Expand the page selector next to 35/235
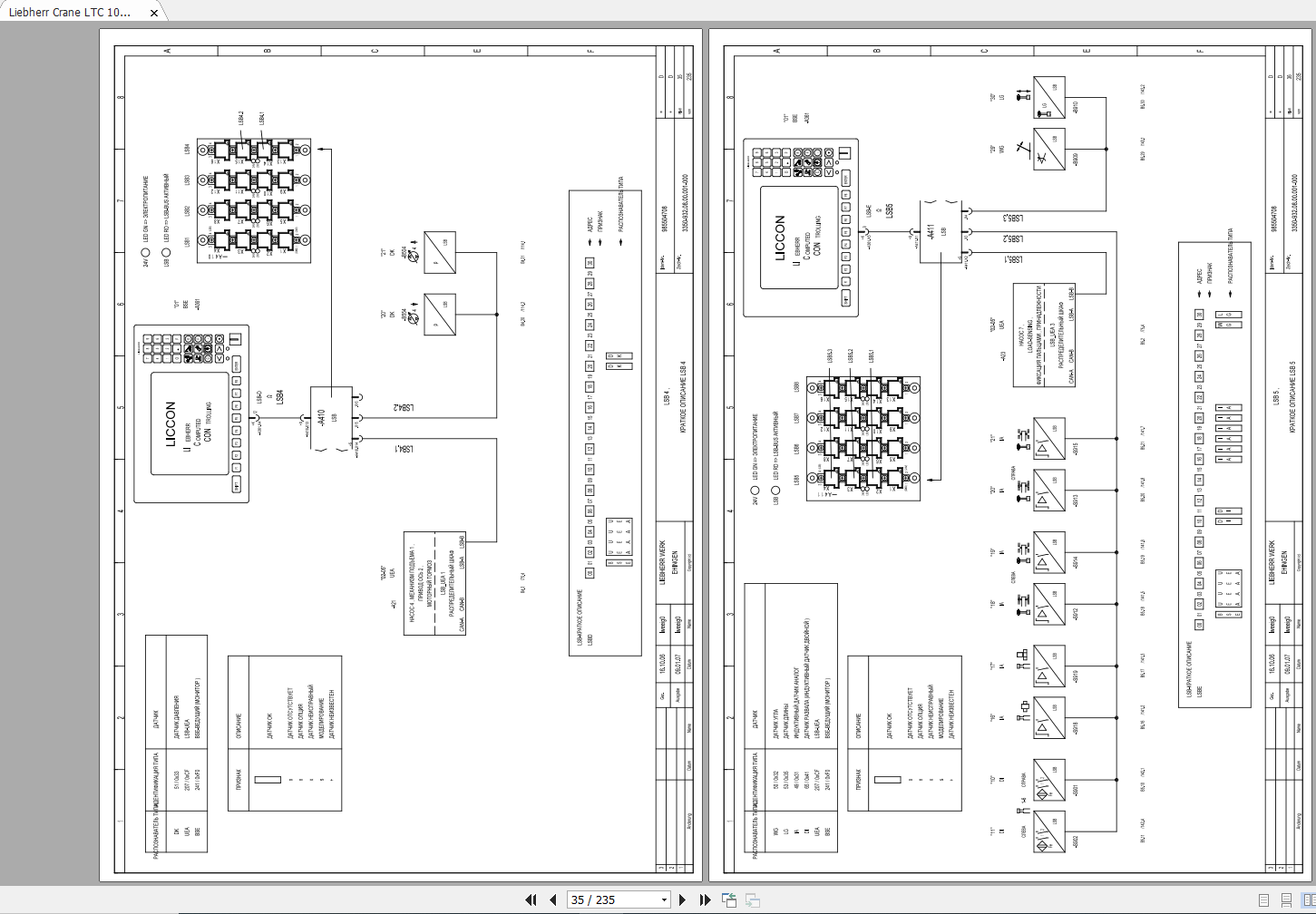Viewport: 1316px width, 914px height. pos(664,899)
